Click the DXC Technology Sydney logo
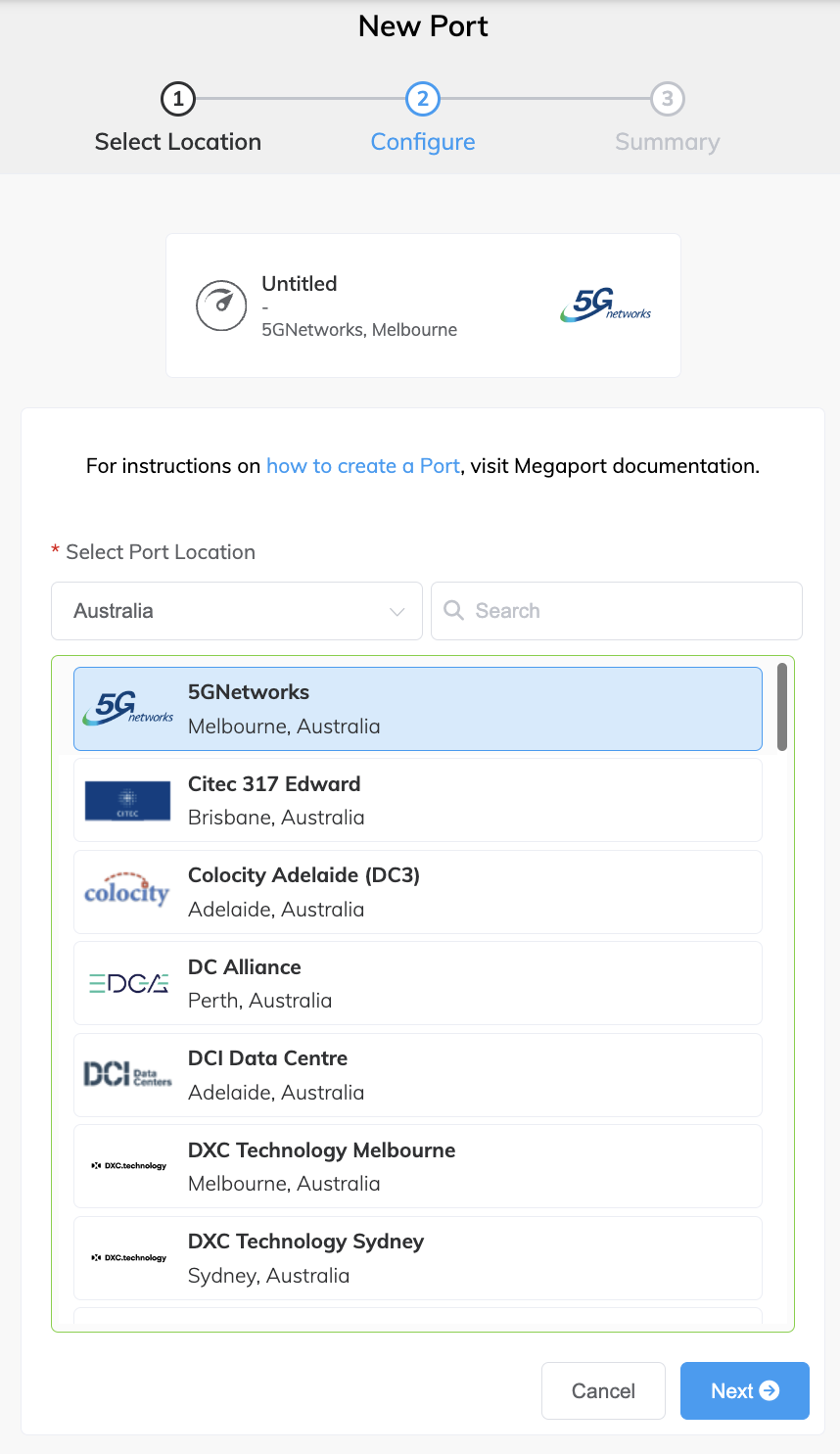The image size is (840, 1454). pos(128,1257)
